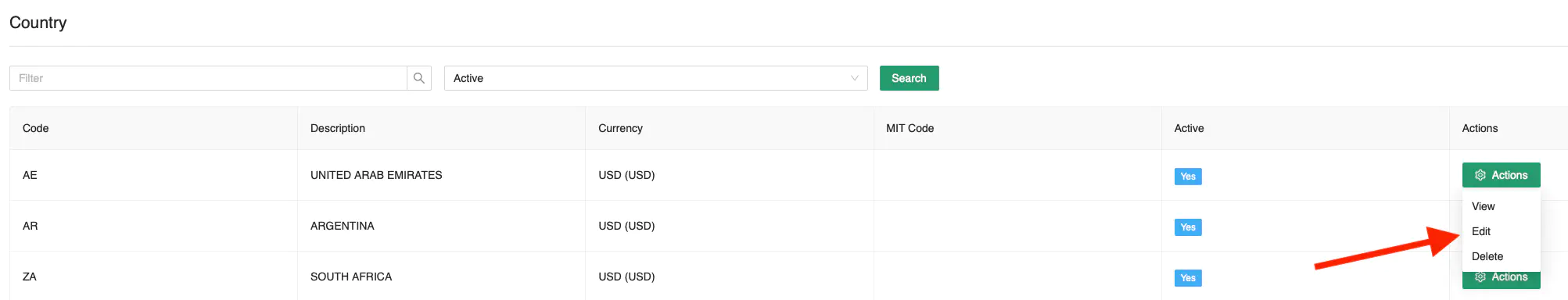Click USD (USD) currency for Argentina
Screen dimensions: 1568x300
coord(626,226)
